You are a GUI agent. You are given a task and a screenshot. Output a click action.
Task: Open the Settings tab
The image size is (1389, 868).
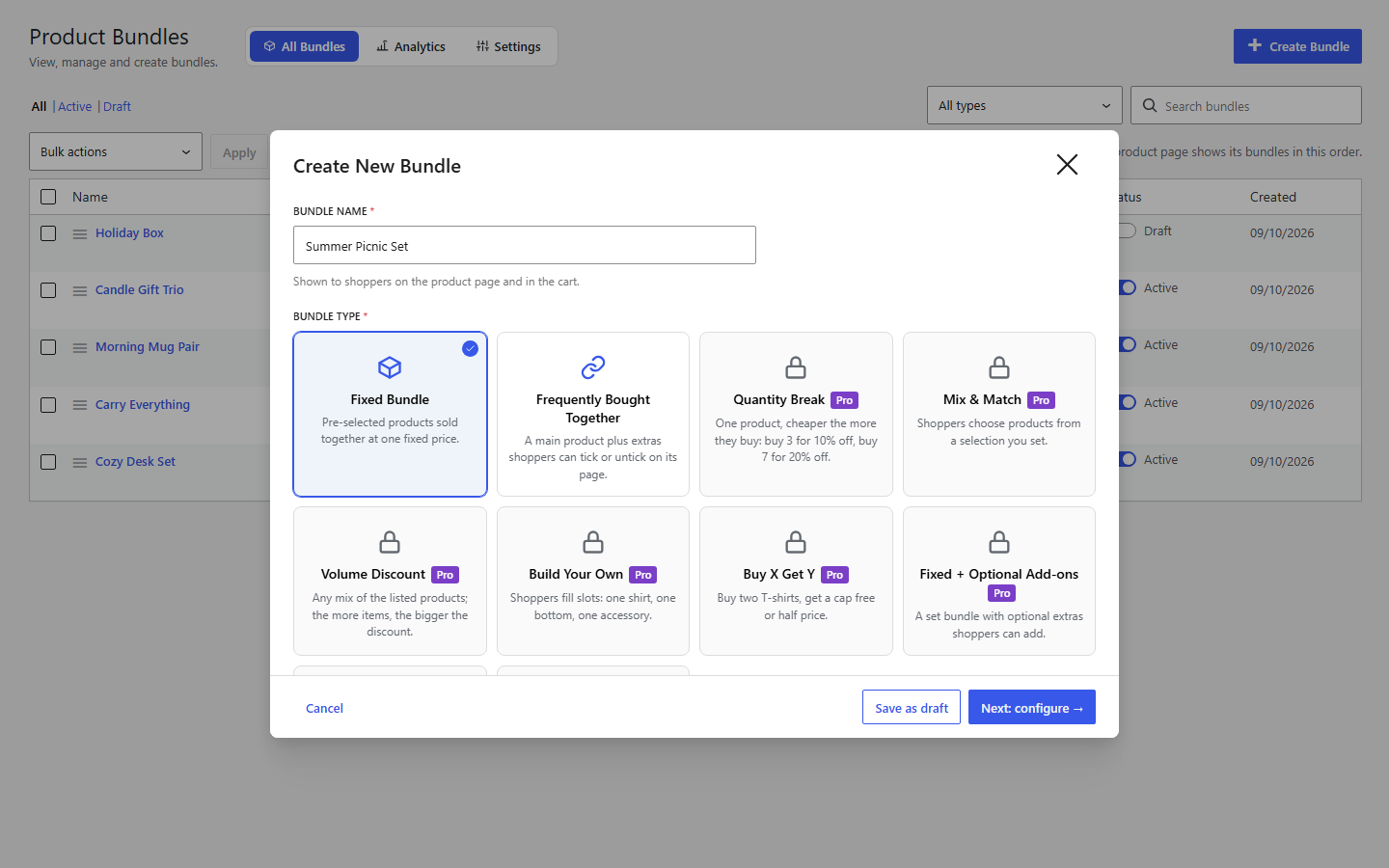(508, 46)
